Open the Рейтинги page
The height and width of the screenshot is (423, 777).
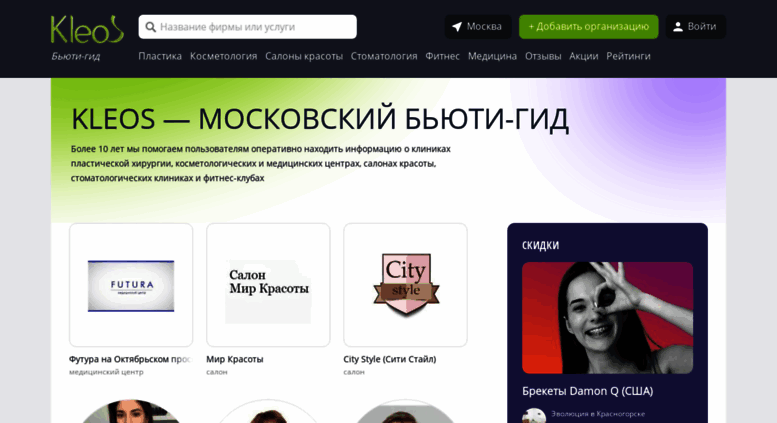(628, 56)
